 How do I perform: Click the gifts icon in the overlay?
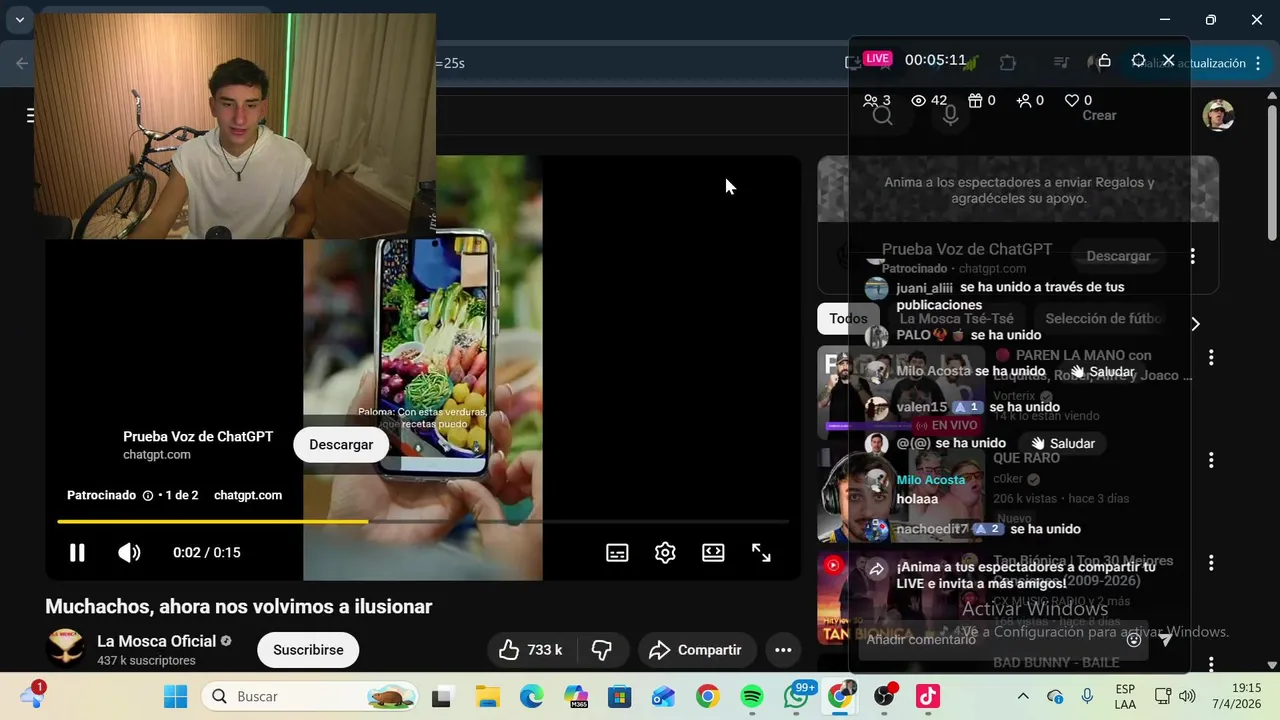coord(975,100)
